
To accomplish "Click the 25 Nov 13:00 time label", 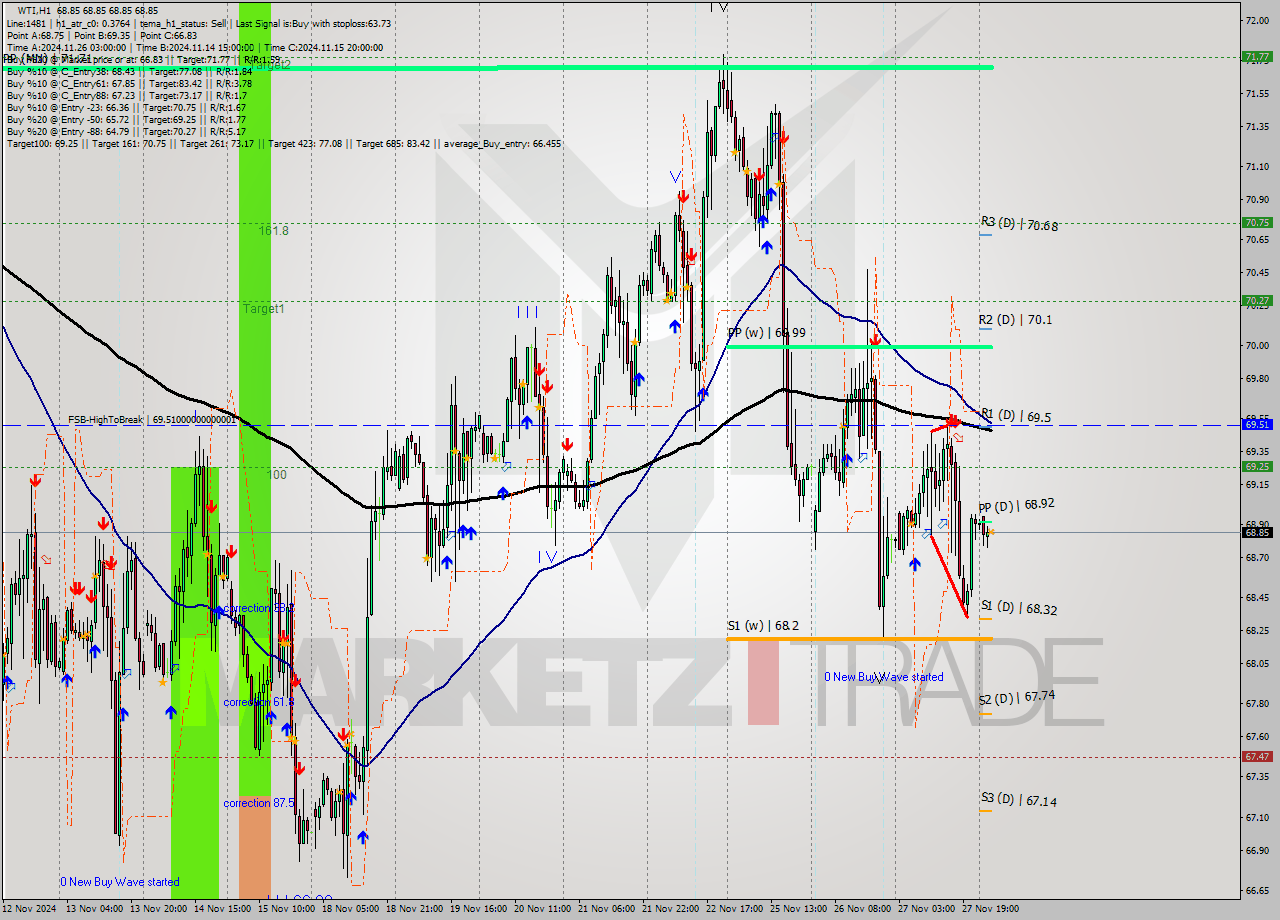I will (800, 909).
